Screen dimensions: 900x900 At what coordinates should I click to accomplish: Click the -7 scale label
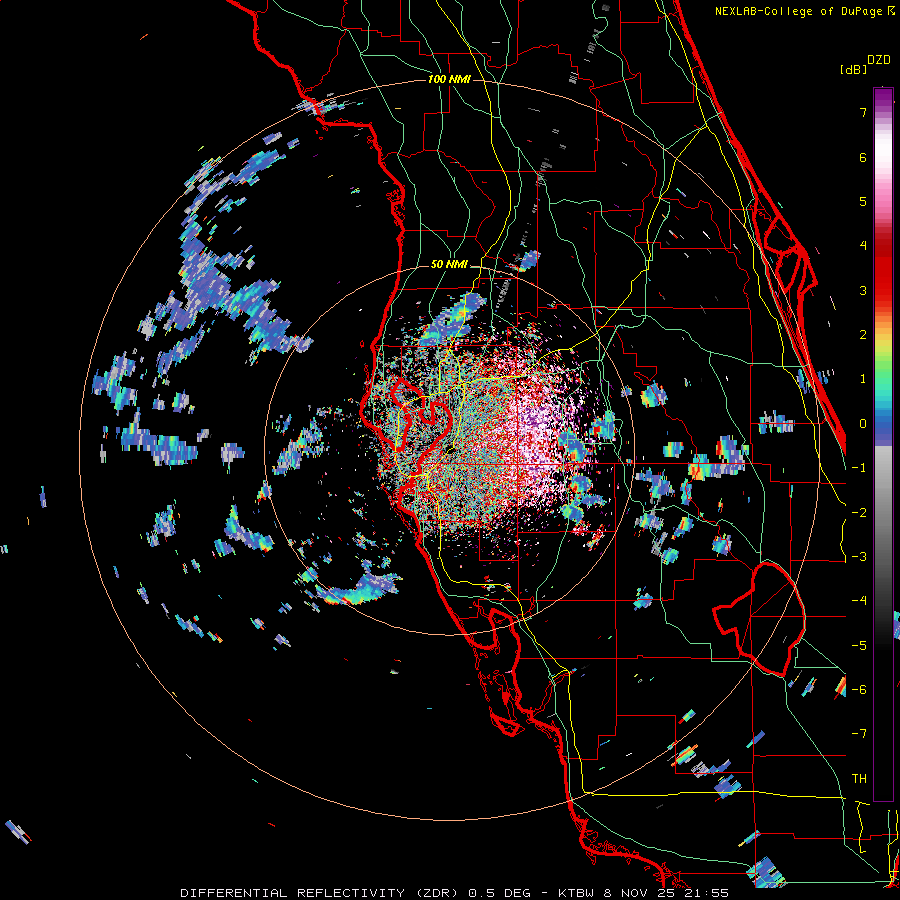point(859,734)
